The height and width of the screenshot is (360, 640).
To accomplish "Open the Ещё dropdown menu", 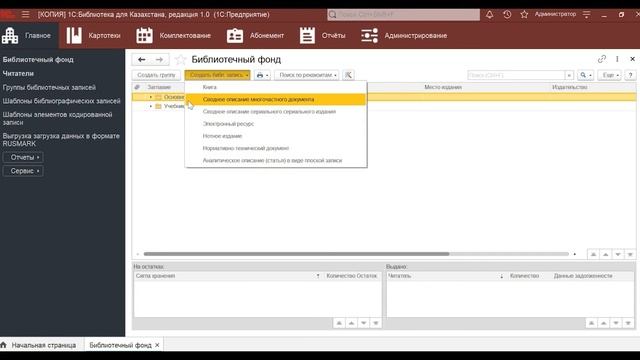I will click(x=610, y=75).
